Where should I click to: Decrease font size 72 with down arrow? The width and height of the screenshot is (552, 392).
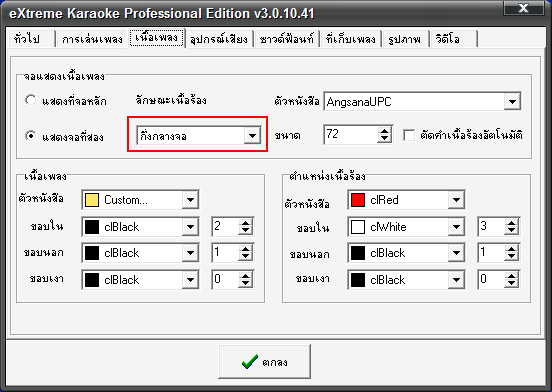pos(384,139)
